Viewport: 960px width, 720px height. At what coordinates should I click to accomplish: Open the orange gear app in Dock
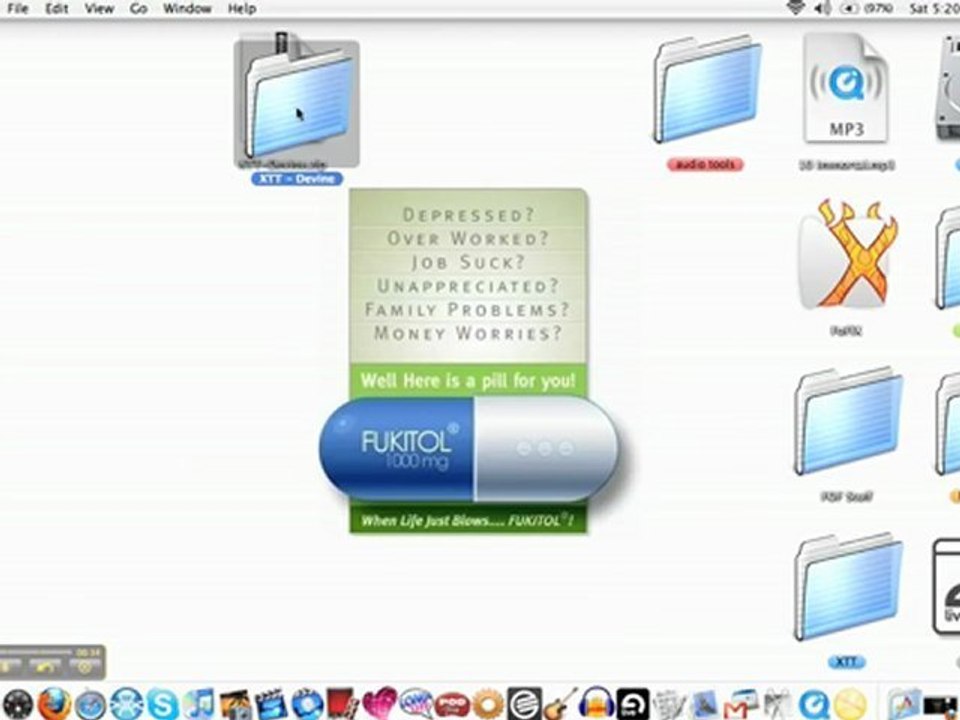point(488,704)
